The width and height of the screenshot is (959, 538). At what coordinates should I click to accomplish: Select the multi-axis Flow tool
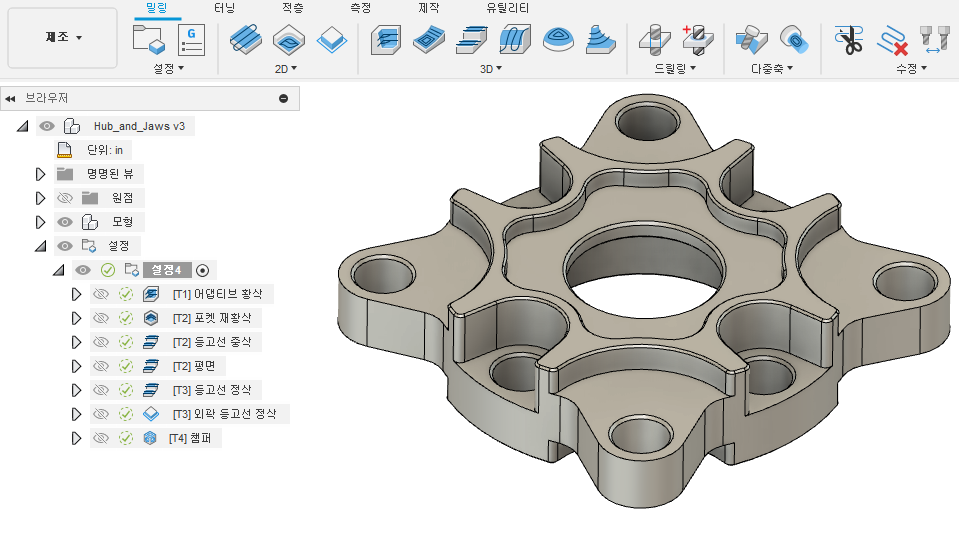pyautogui.click(x=794, y=40)
